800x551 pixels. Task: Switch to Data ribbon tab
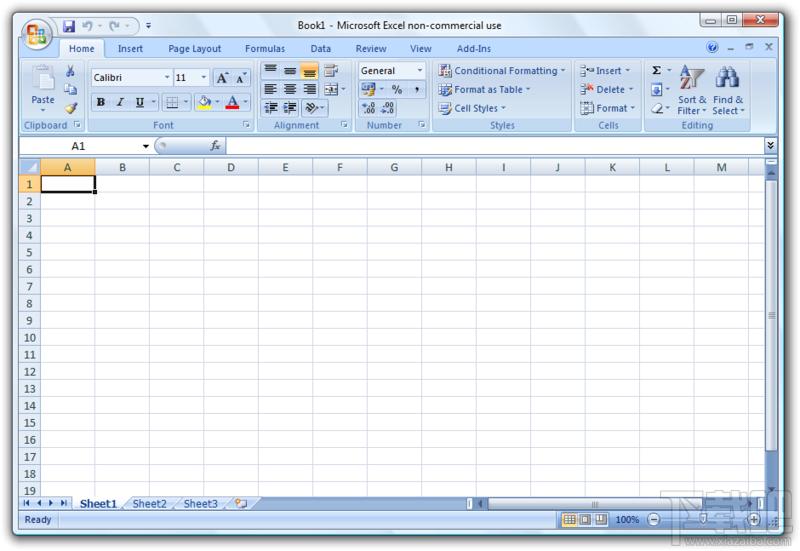tap(320, 48)
